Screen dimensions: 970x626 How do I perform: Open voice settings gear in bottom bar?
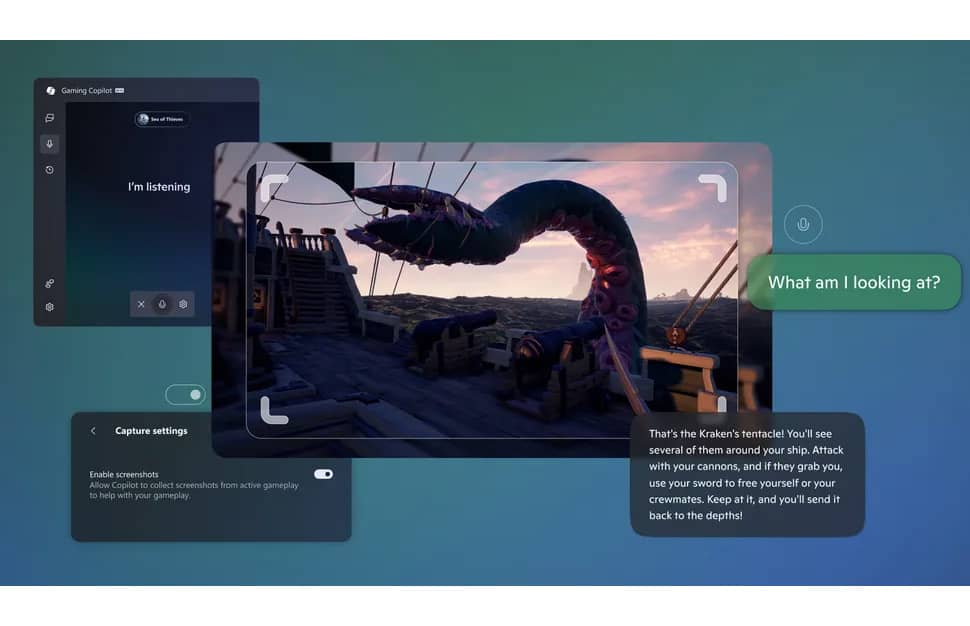click(183, 304)
